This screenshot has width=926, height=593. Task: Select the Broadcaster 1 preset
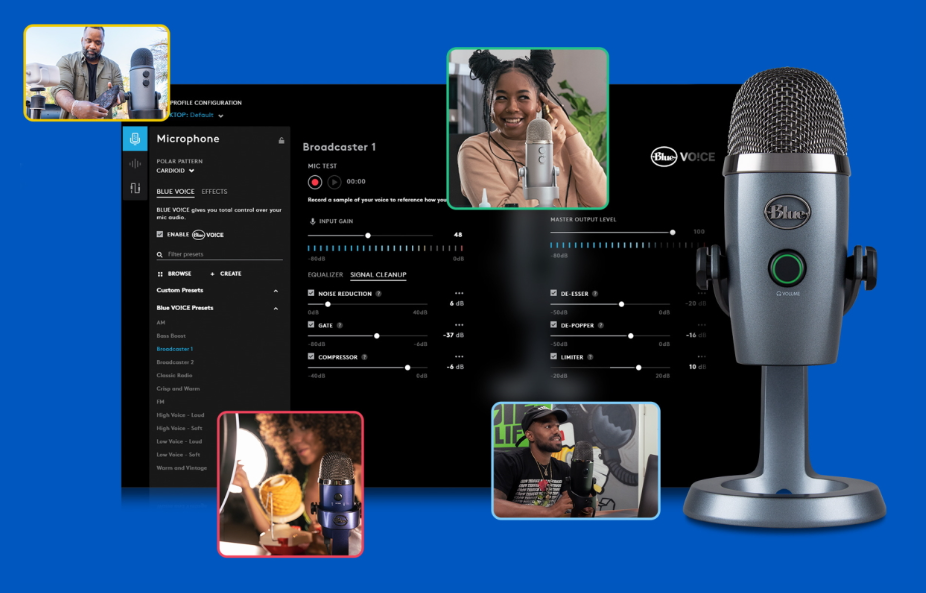point(175,349)
